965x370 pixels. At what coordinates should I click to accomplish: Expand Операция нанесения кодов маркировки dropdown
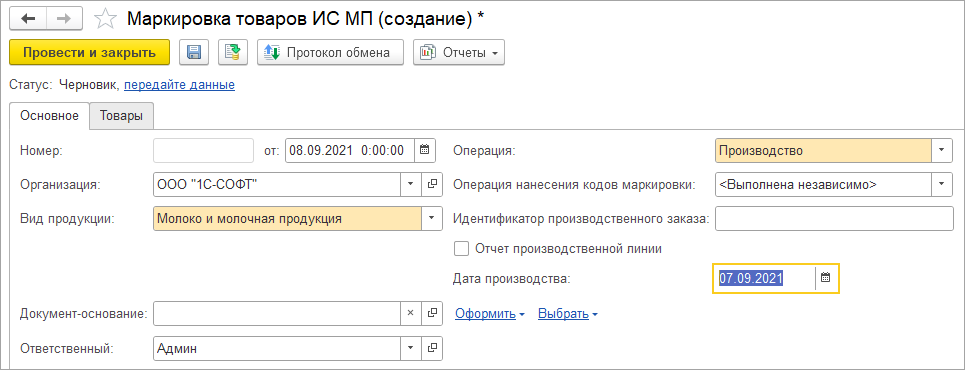942,184
